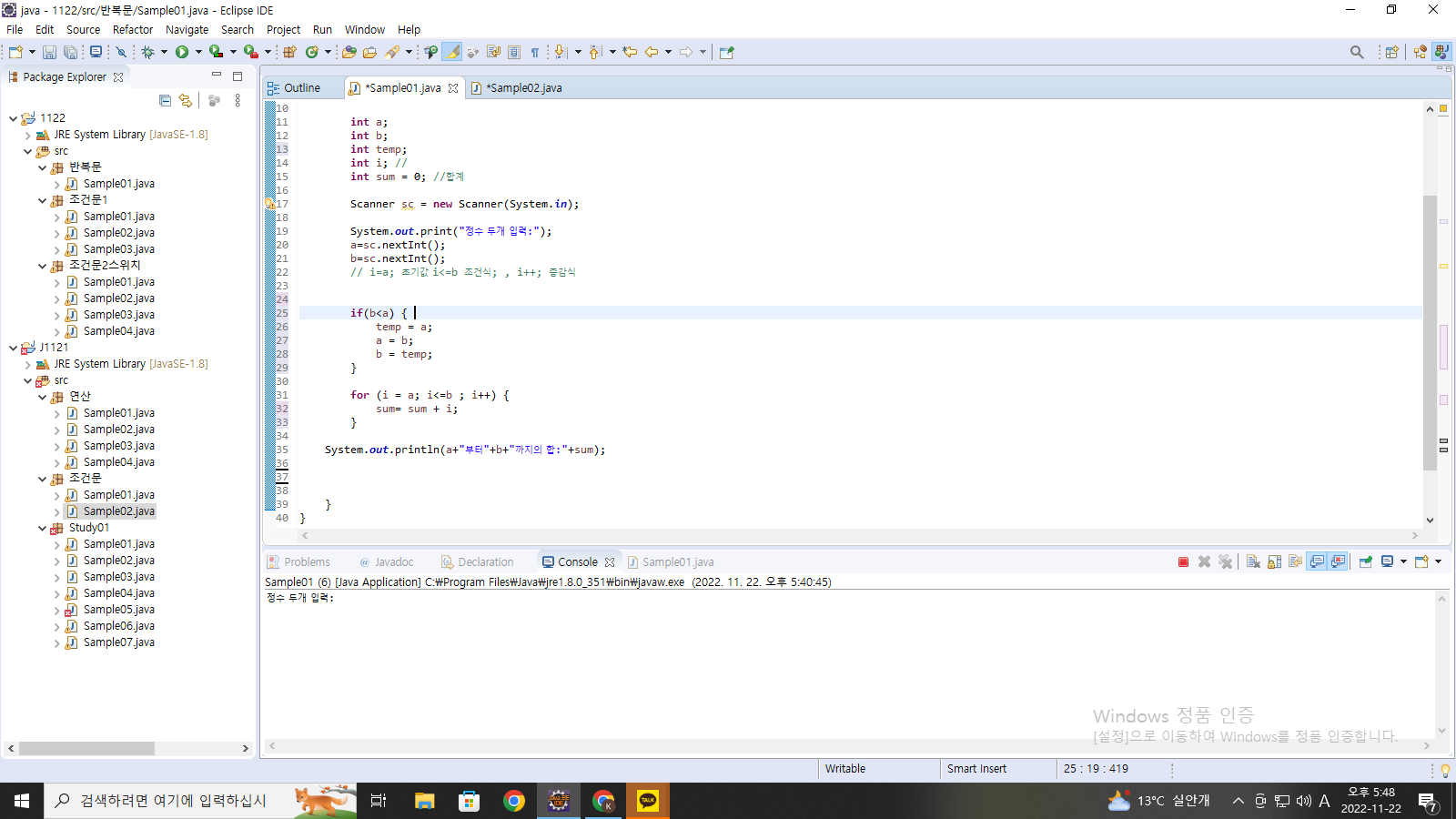Create a new Java package icon

tap(289, 52)
